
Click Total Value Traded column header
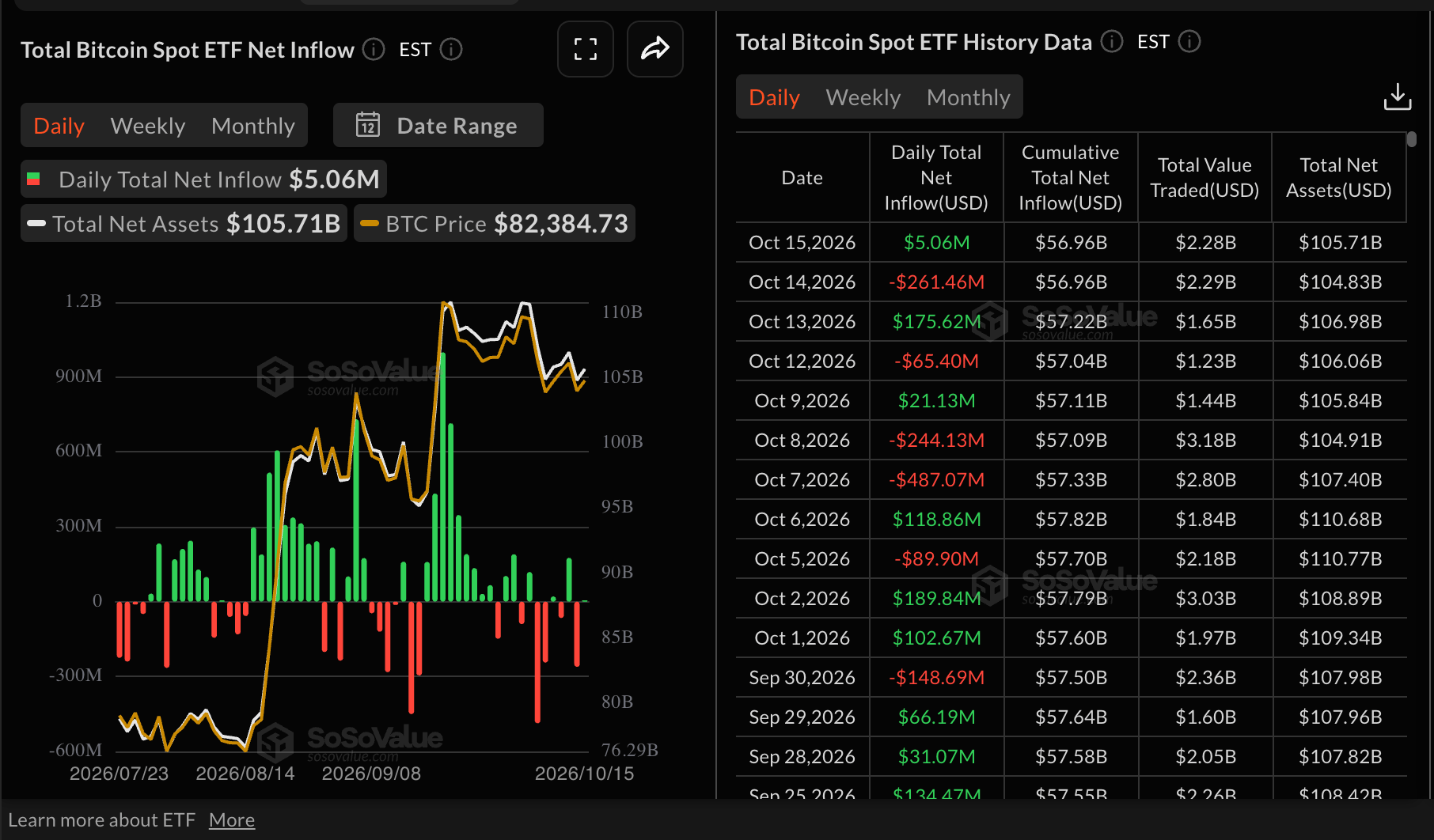tap(1204, 177)
